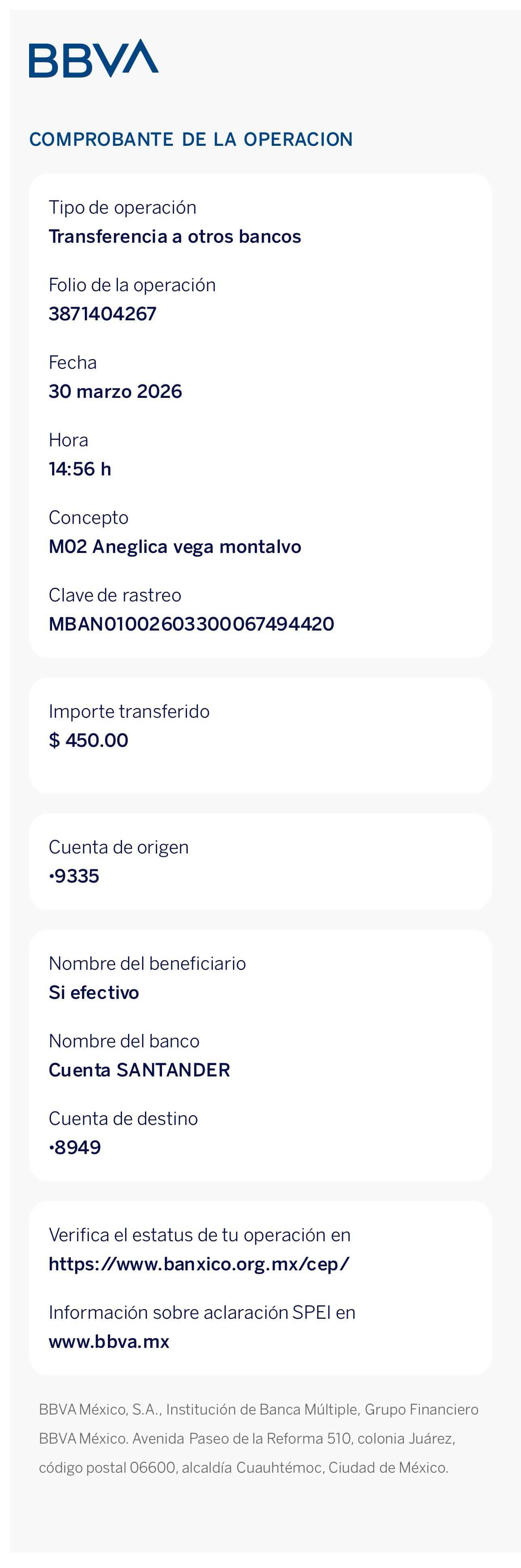Click the Verifica el estatus text

tap(200, 1235)
